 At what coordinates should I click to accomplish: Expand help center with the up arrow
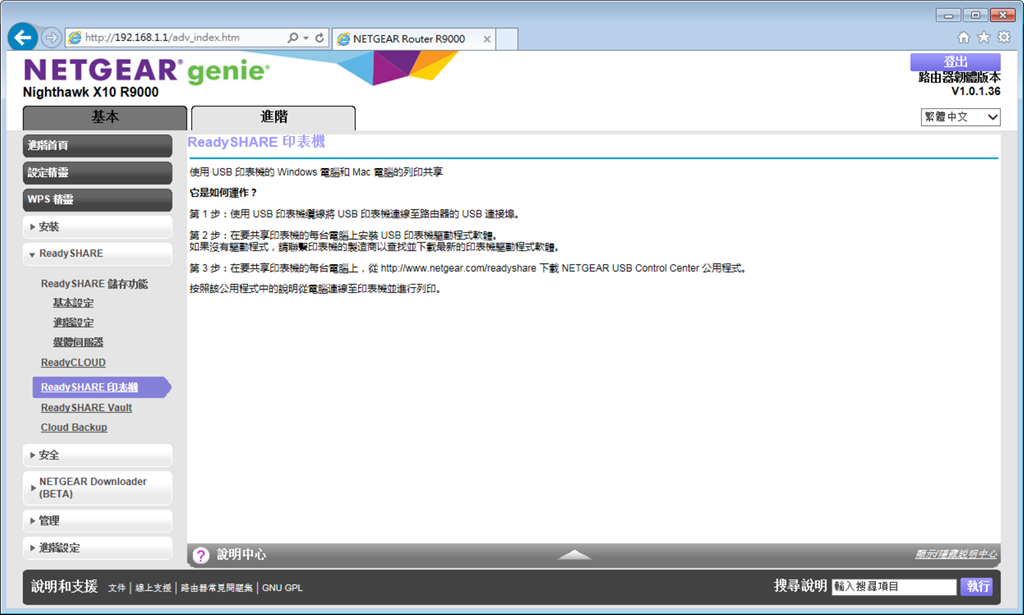575,554
